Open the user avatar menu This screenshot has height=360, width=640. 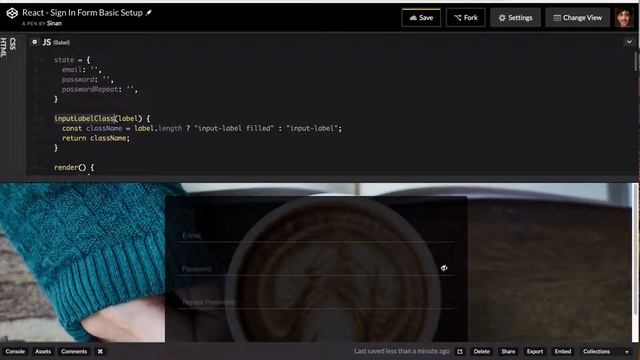(x=624, y=18)
